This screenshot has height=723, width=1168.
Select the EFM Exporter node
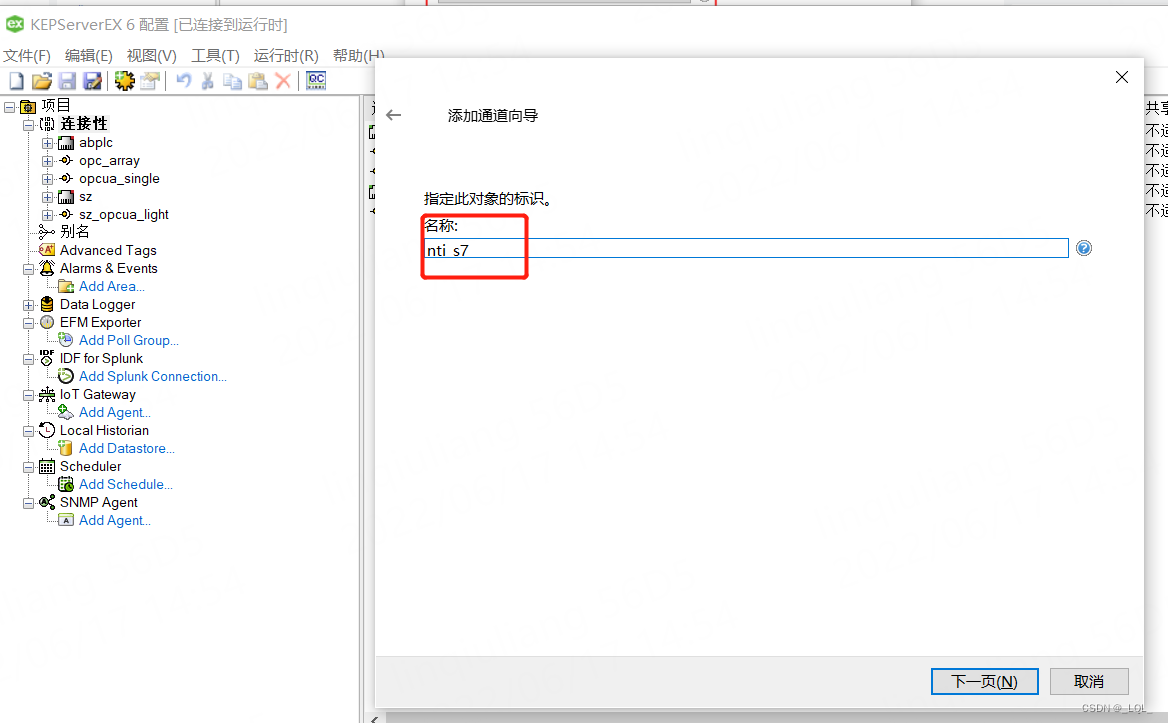pyautogui.click(x=101, y=322)
